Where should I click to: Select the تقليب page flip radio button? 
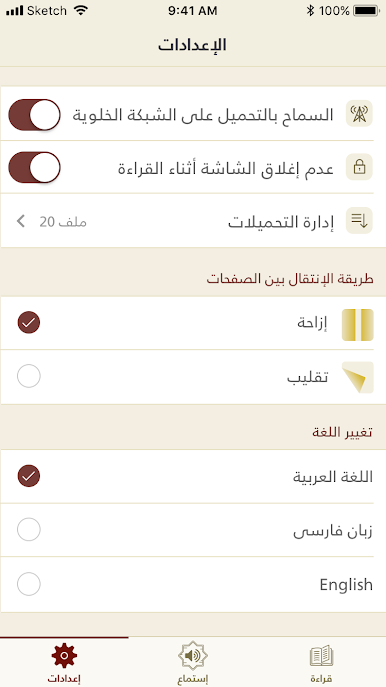[29, 376]
